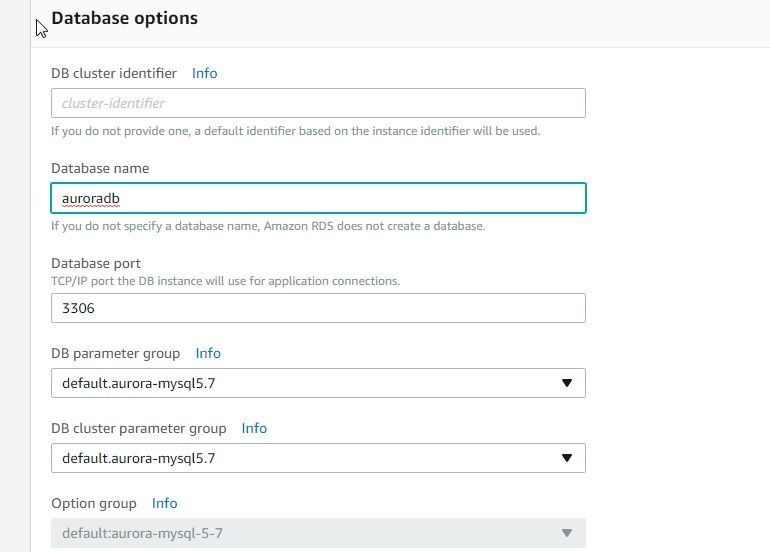Expand the DB cluster parameter group dropdown
This screenshot has height=552, width=770.
[x=318, y=458]
